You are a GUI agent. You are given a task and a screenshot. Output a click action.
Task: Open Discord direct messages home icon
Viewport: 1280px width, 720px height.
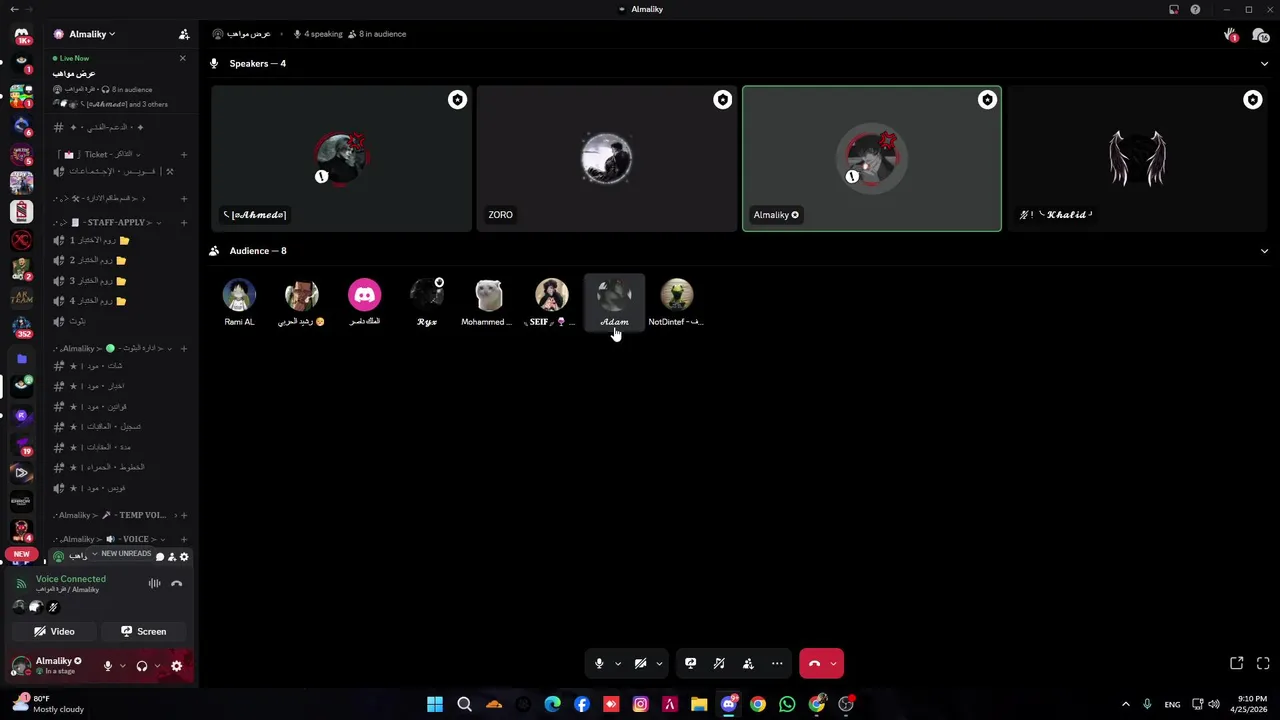coord(21,37)
